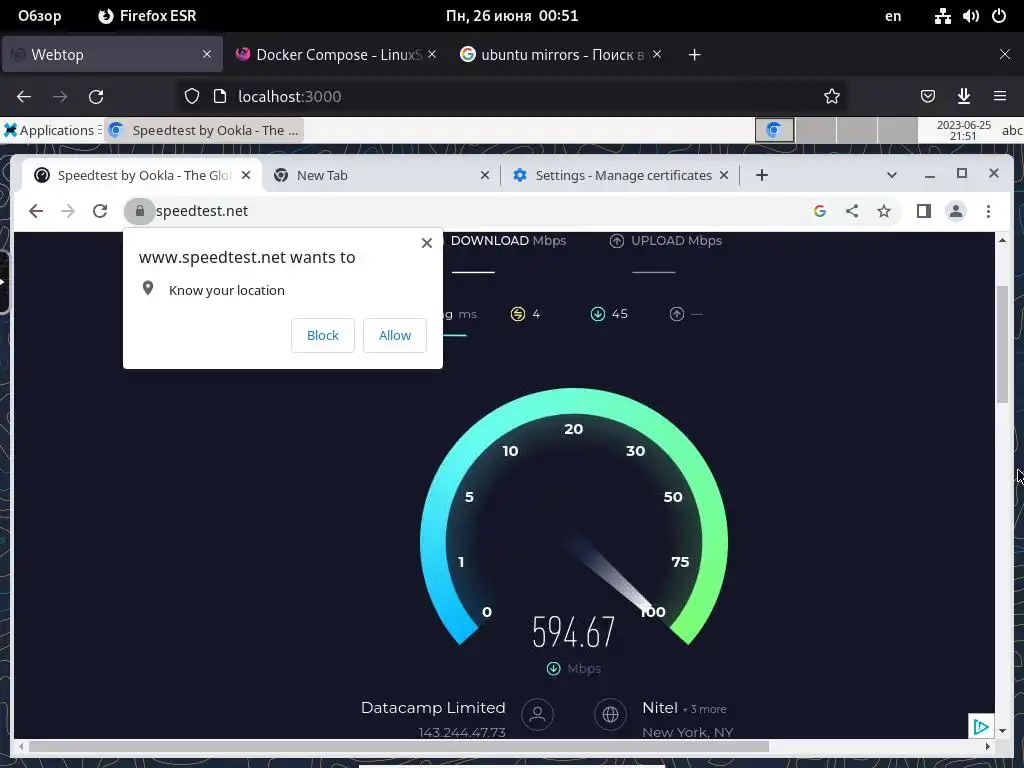This screenshot has height=768, width=1024.
Task: Switch to New Tab in Chrome
Action: coord(381,175)
